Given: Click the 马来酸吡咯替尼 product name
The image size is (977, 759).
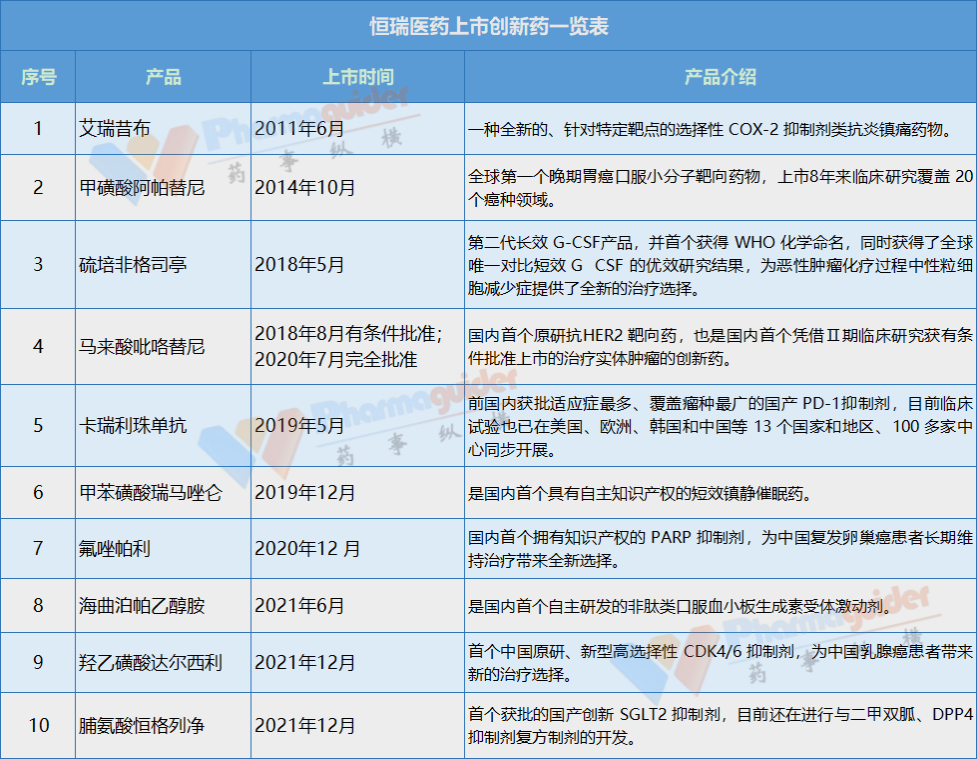Looking at the screenshot, I should coord(142,346).
